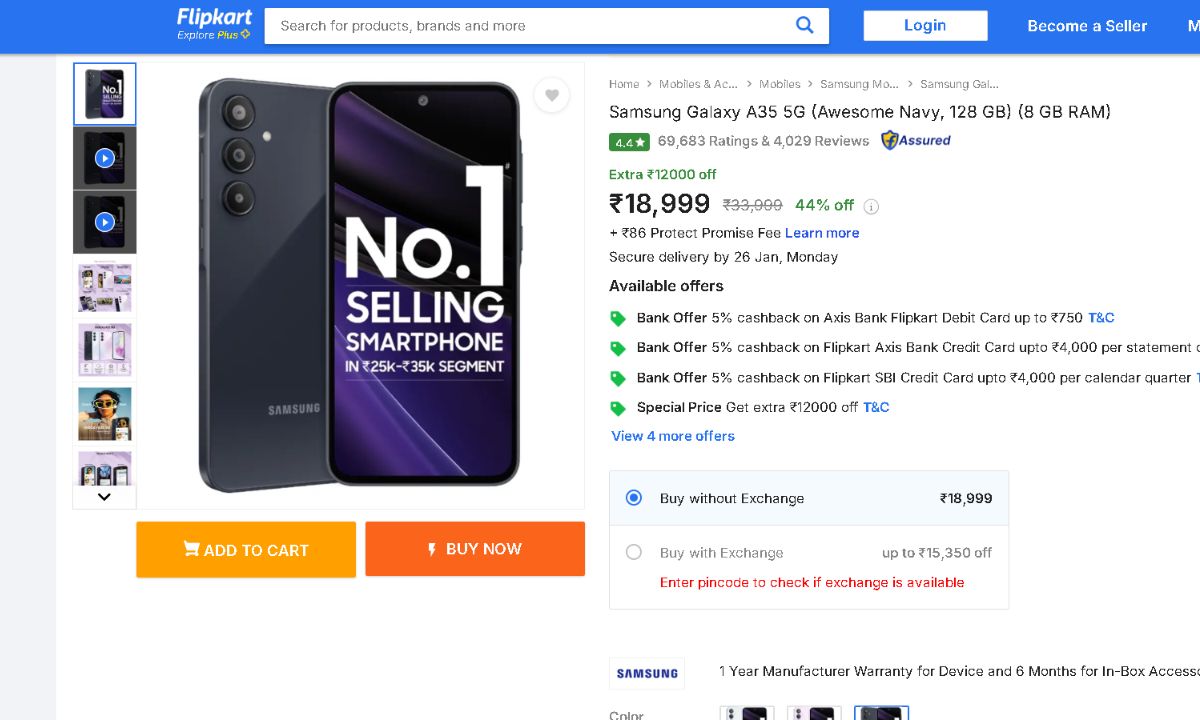Play the second product video thumbnail
Viewport: 1200px width, 720px height.
click(x=105, y=222)
